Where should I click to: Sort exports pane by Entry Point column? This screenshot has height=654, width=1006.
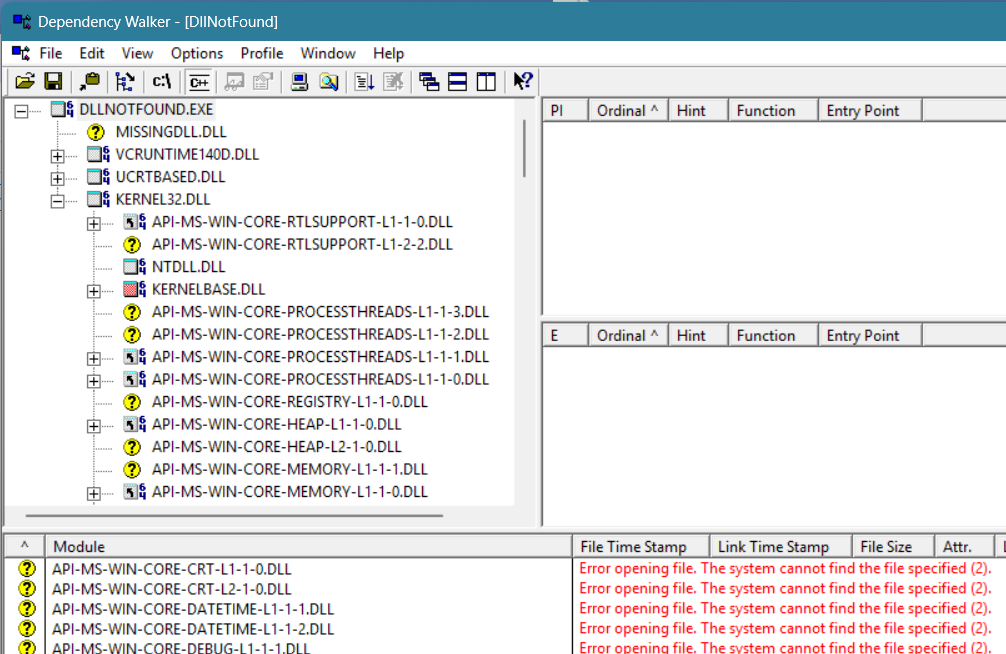870,336
